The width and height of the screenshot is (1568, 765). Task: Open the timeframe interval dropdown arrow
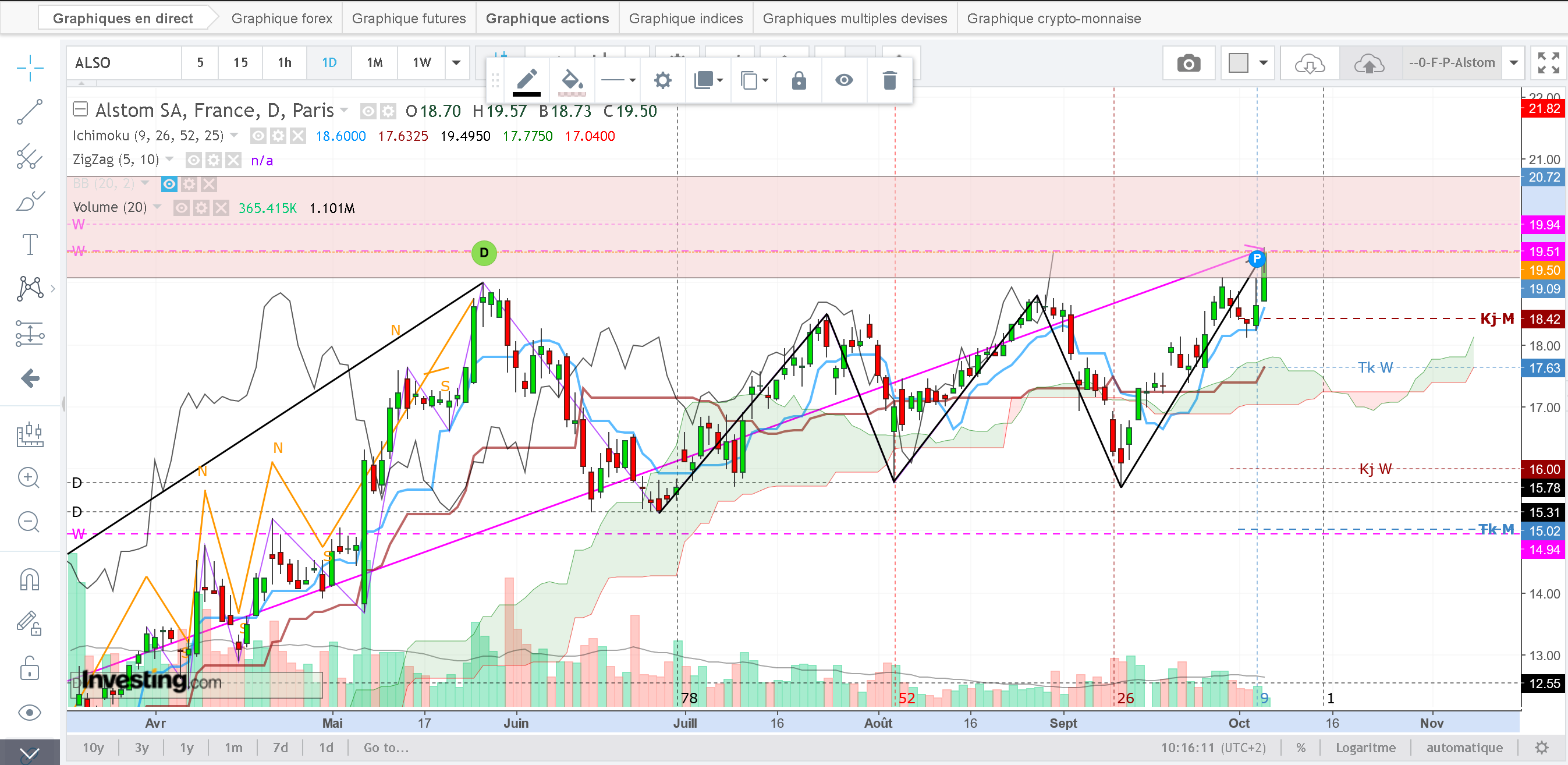(x=456, y=63)
